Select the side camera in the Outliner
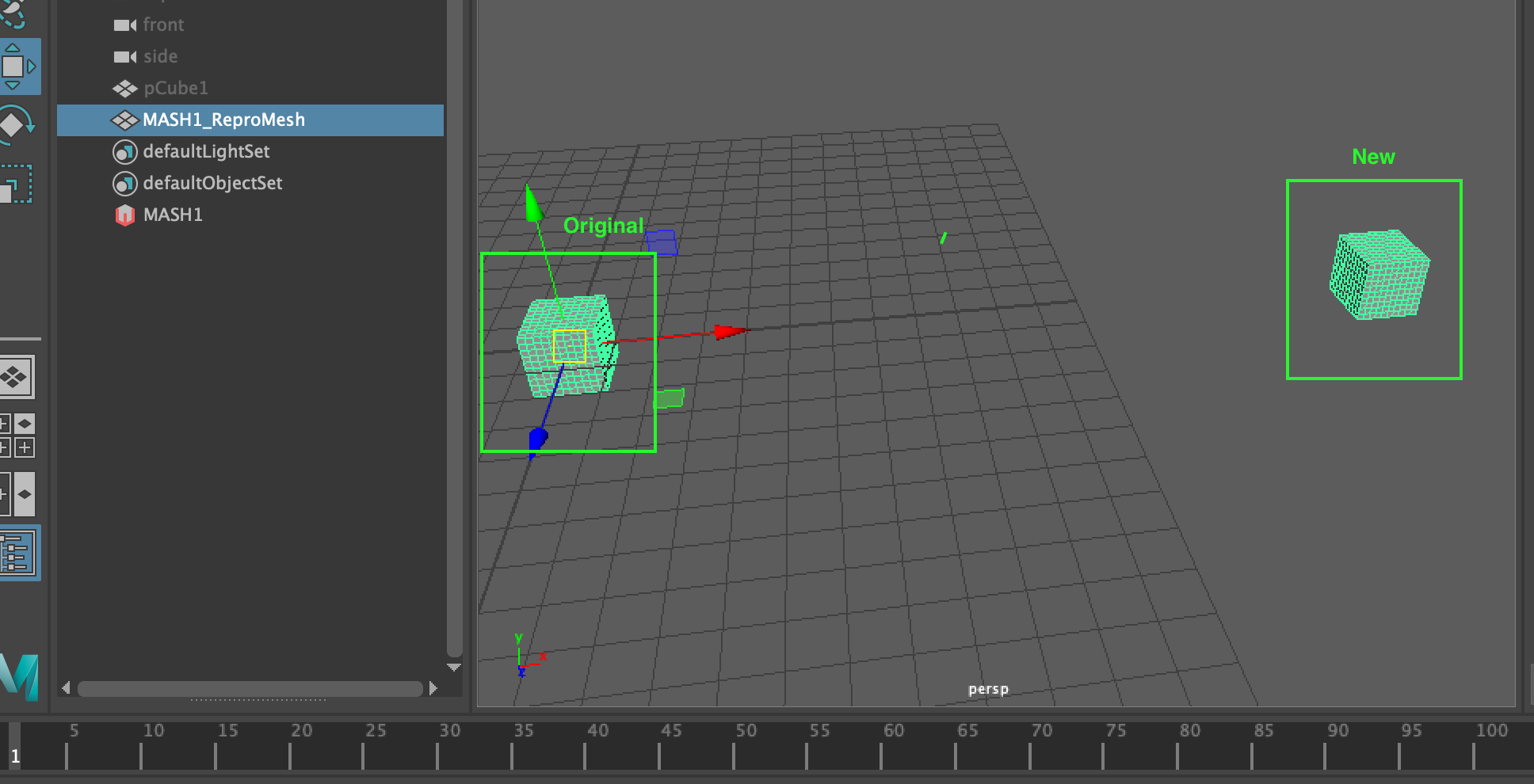 158,56
